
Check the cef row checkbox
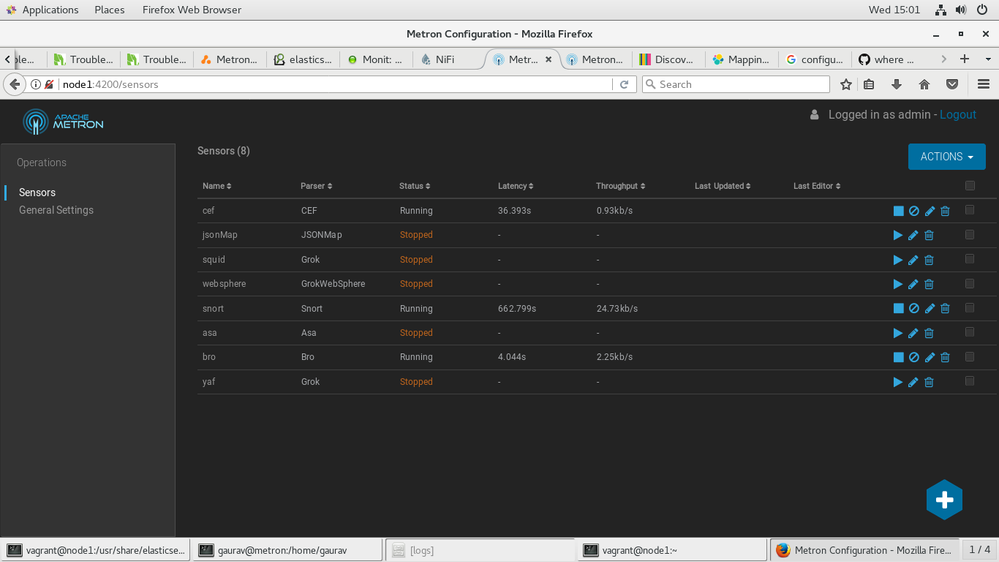pos(970,210)
